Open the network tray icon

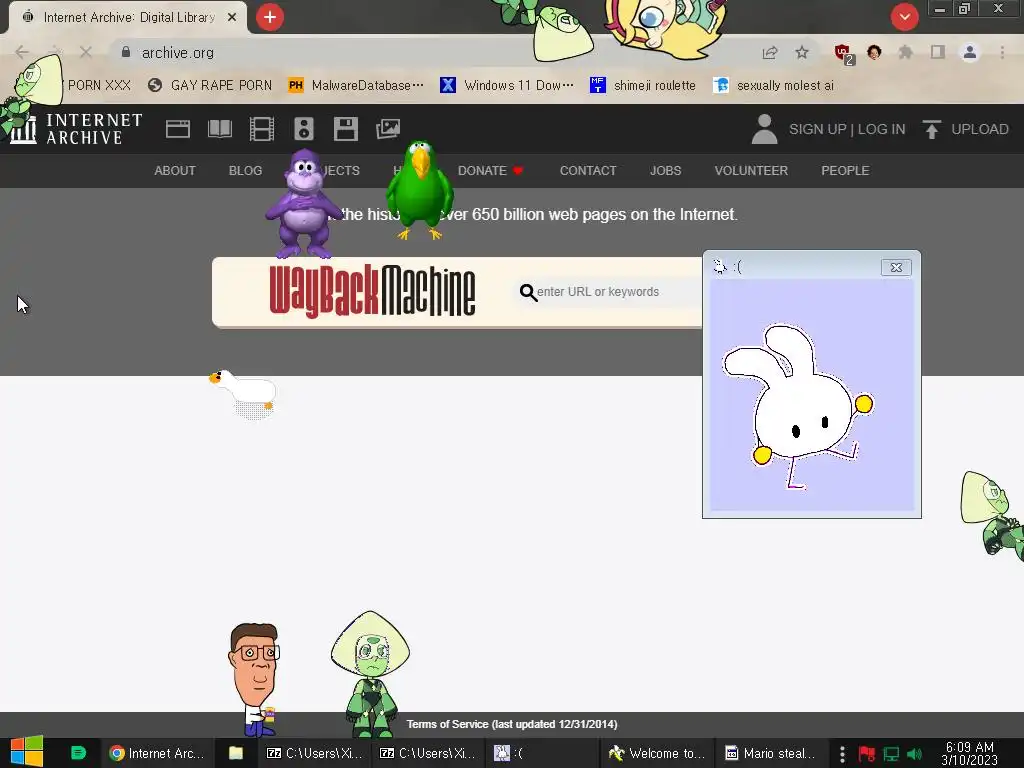(891, 754)
